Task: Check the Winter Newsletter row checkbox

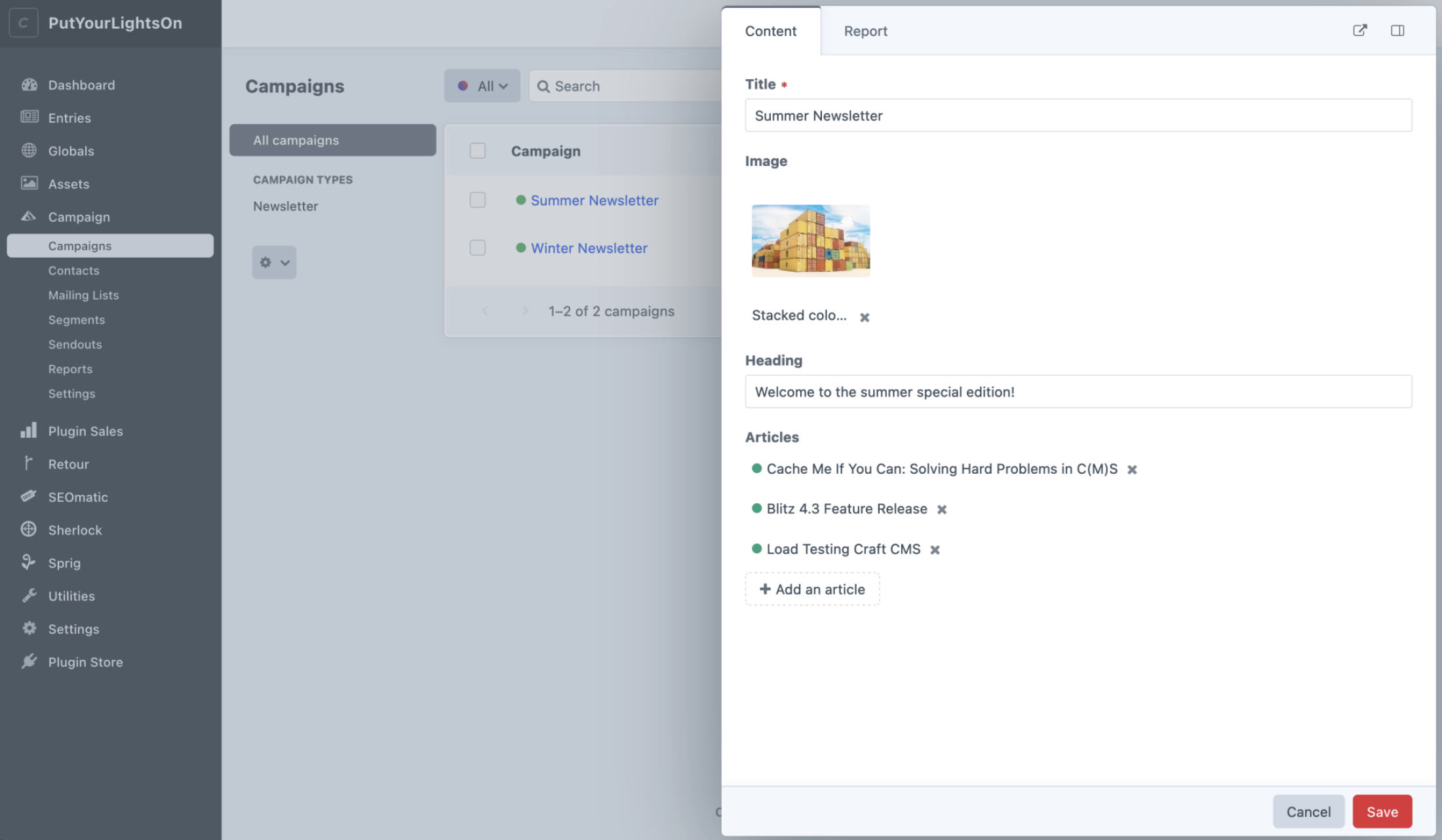Action: coord(478,248)
